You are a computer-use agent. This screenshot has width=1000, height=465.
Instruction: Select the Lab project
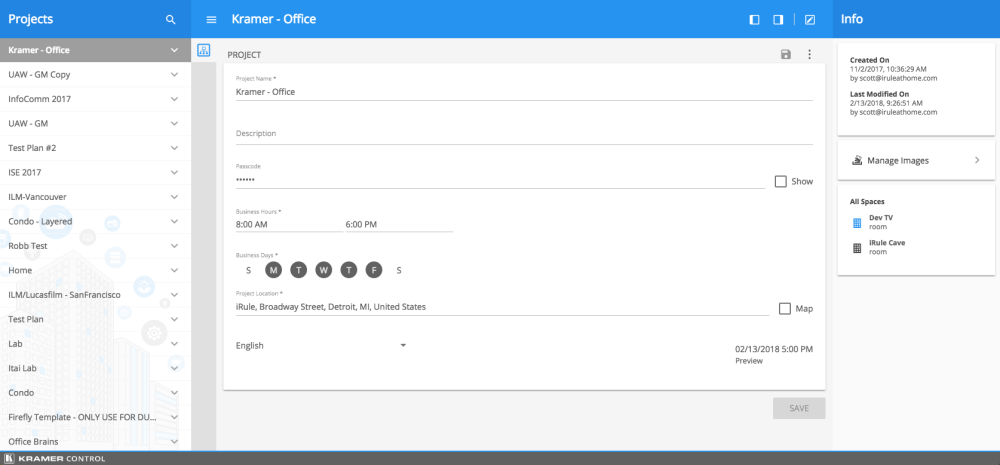[x=95, y=344]
